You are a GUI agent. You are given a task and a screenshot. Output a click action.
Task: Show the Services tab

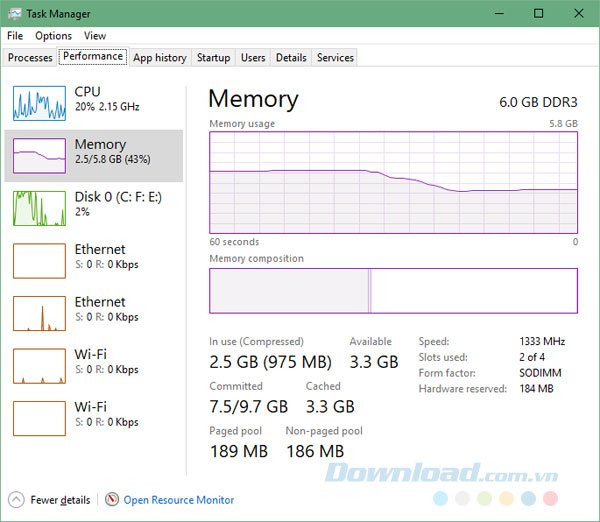tap(335, 58)
